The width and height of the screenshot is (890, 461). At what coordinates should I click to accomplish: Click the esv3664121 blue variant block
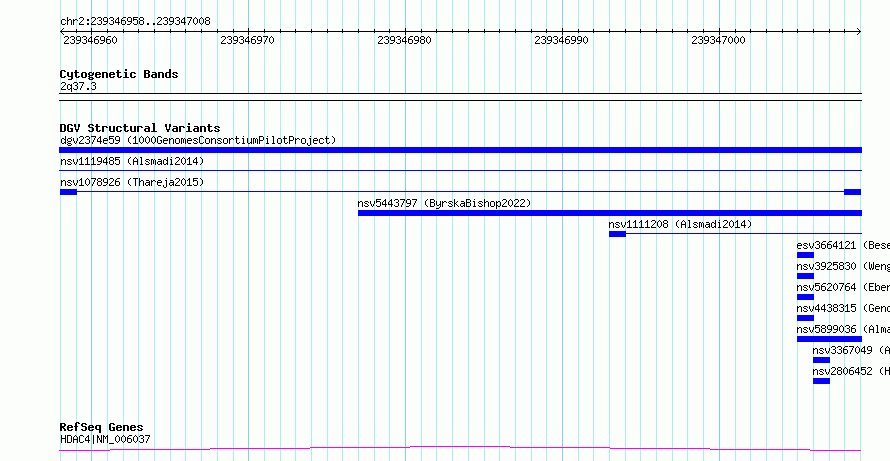click(x=805, y=255)
